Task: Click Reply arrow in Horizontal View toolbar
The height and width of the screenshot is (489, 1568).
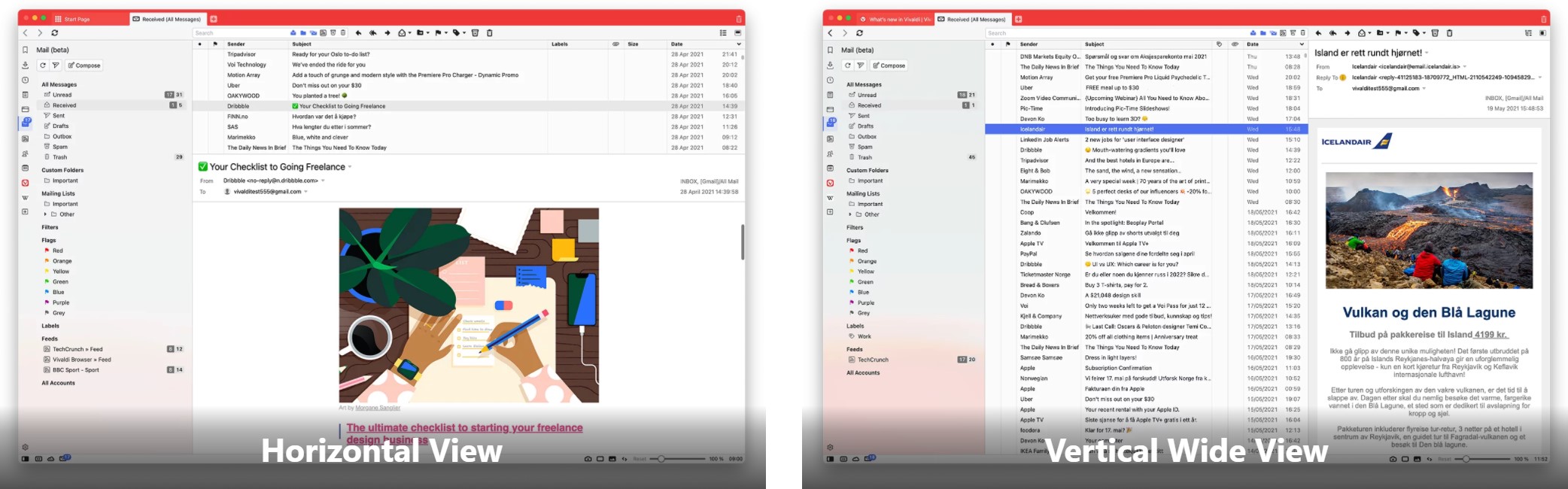Action: pyautogui.click(x=358, y=33)
